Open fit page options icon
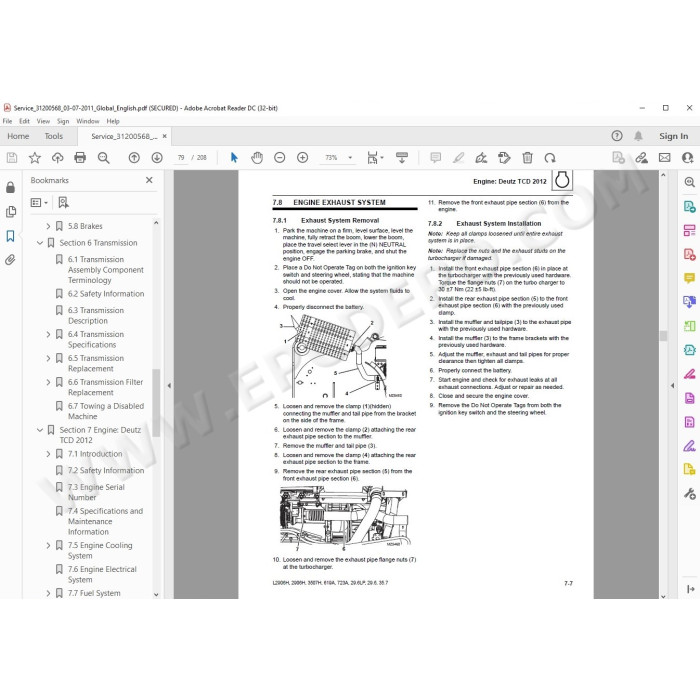This screenshot has height=700, width=700. [374, 158]
